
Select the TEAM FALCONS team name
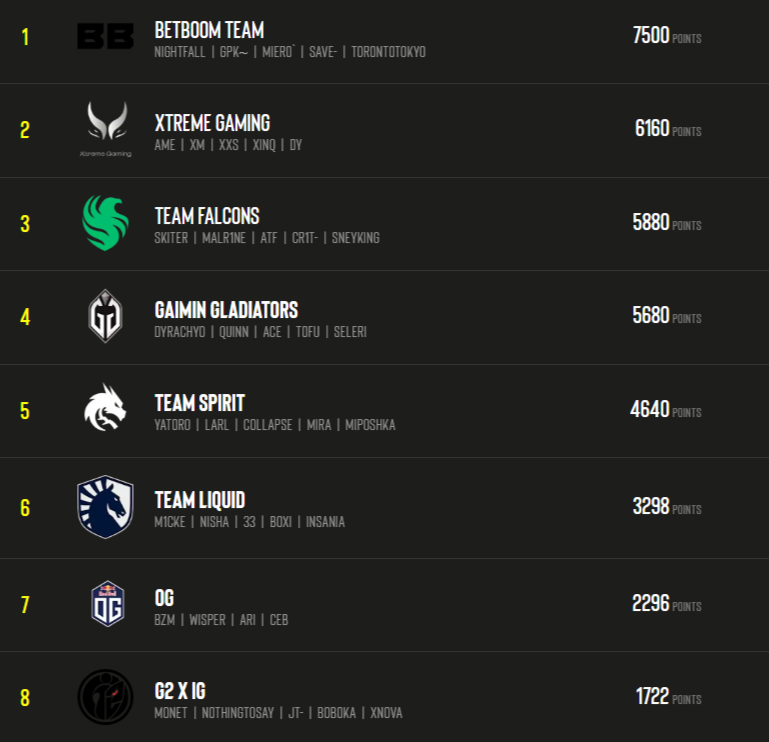pyautogui.click(x=207, y=216)
